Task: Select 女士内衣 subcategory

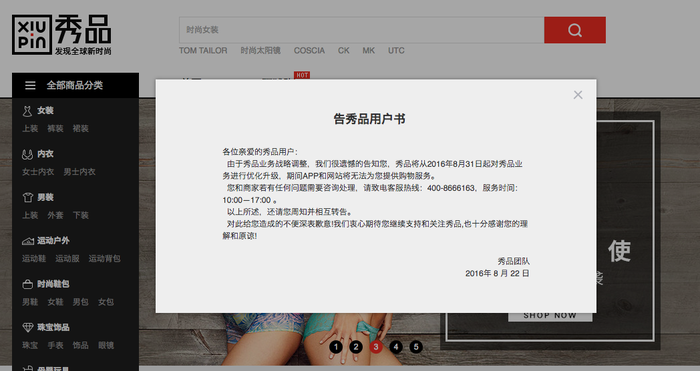Action: tap(38, 172)
